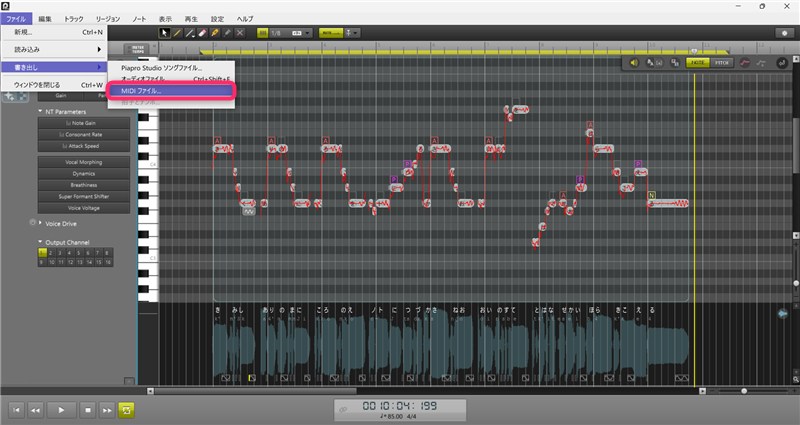Screen dimensions: 800x425
Task: Click the note grouping icon
Action: [x=674, y=63]
